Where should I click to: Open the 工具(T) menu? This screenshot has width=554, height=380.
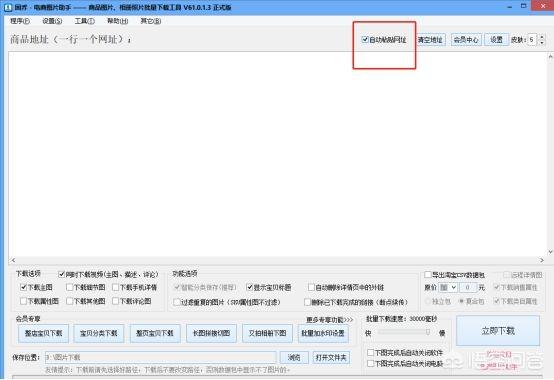(x=84, y=21)
